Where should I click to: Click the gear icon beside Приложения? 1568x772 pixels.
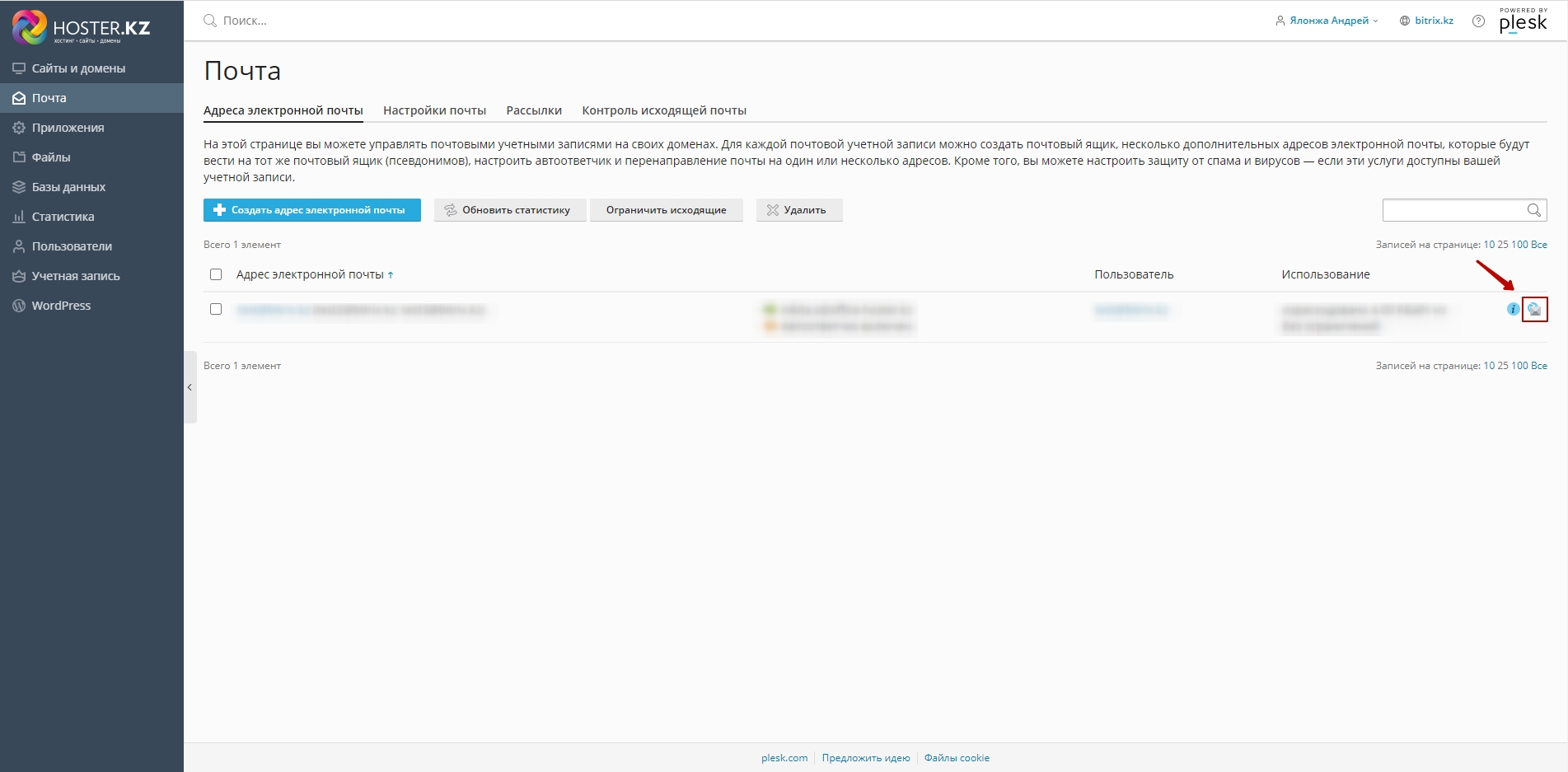[x=19, y=128]
